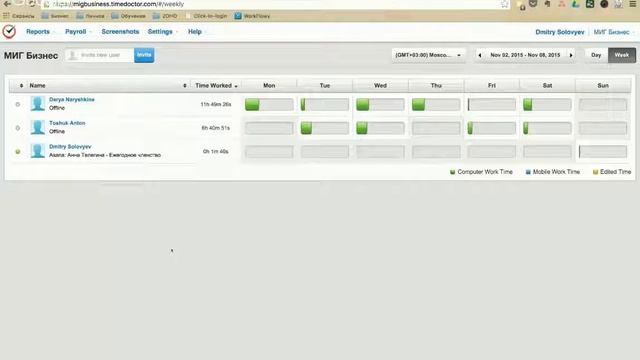Click Dmitry Solovyev's Sunday work time bar
This screenshot has width=640, height=360.
tap(603, 152)
